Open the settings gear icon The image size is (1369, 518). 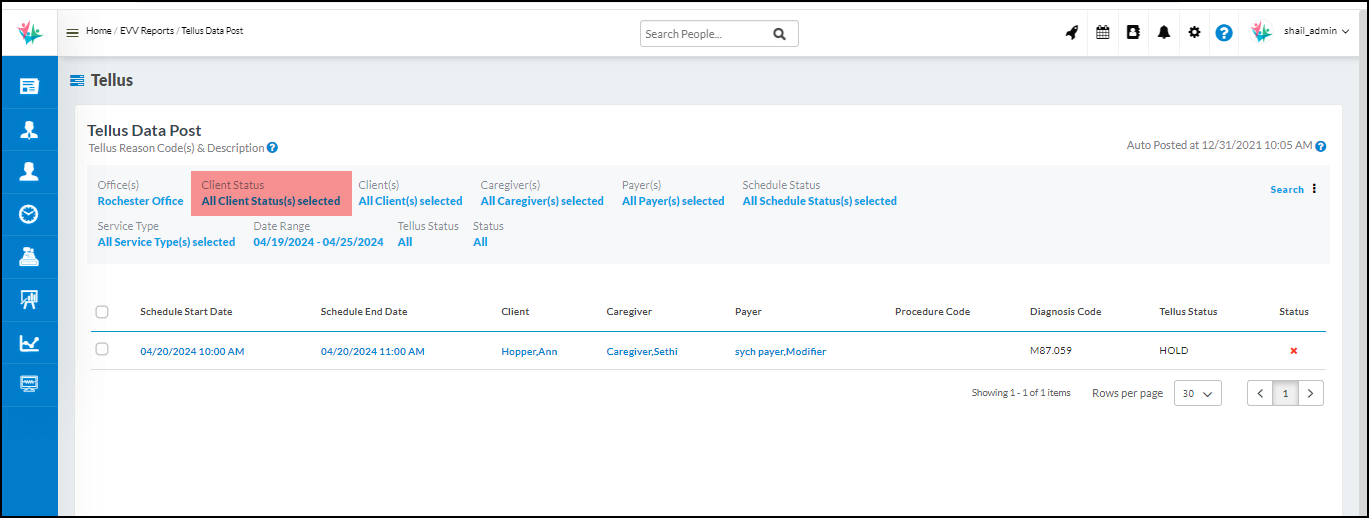click(x=1193, y=32)
